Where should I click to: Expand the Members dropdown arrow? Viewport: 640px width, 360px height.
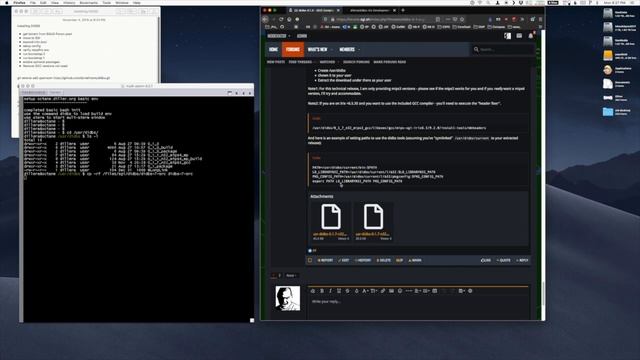(x=359, y=49)
